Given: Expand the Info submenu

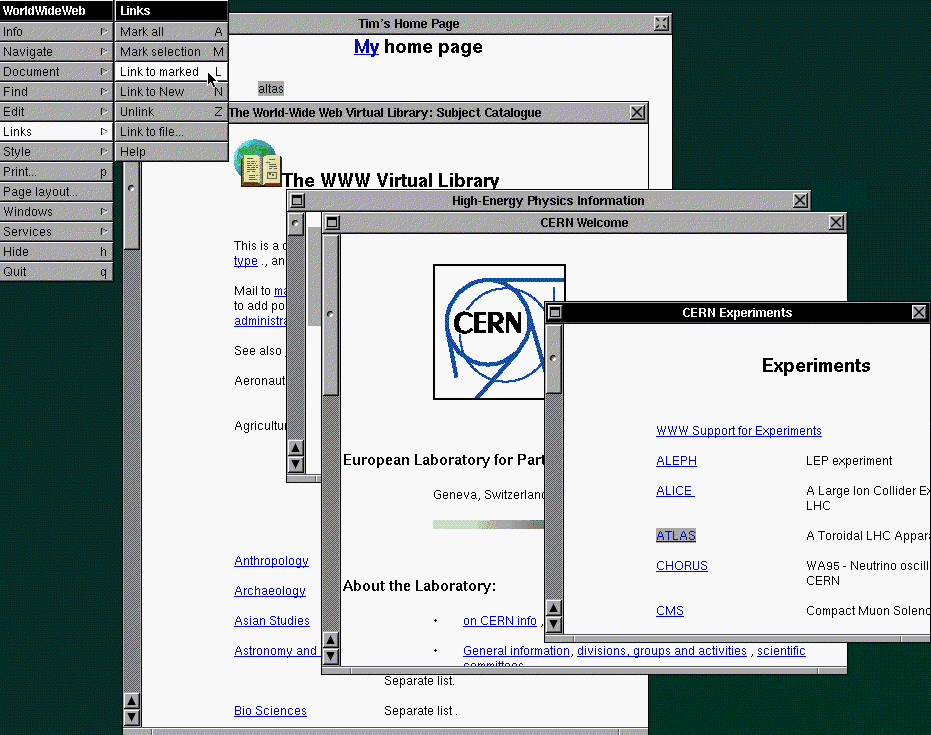Looking at the screenshot, I should [56, 31].
